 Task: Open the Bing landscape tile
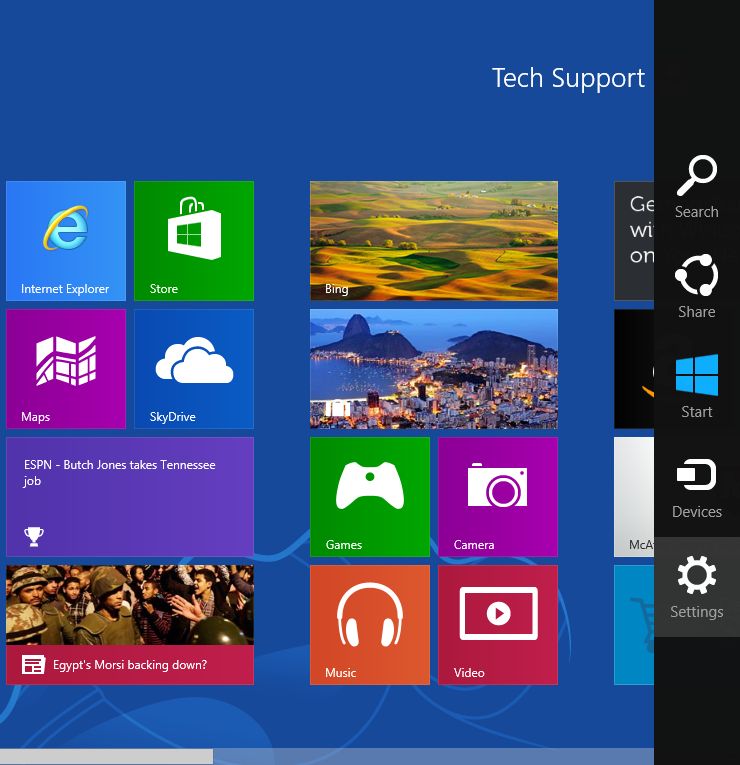click(434, 241)
